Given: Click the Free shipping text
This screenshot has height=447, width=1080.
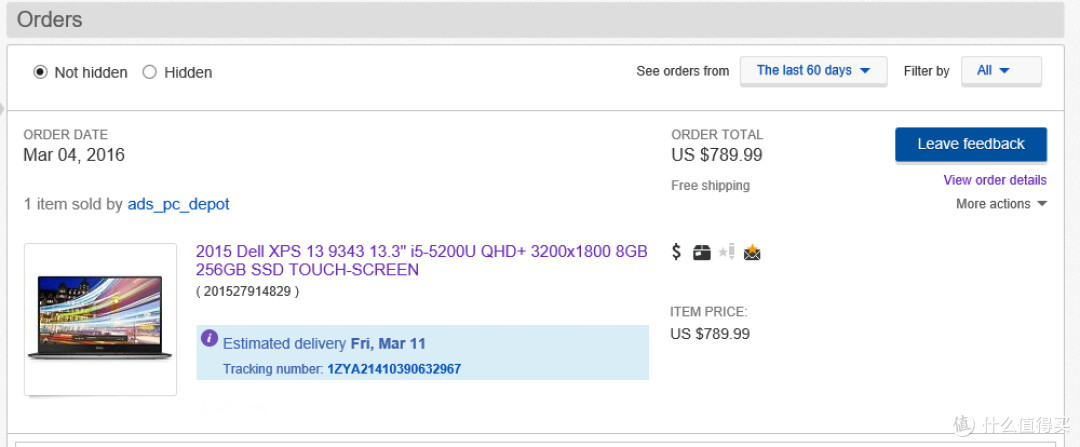Looking at the screenshot, I should [711, 185].
